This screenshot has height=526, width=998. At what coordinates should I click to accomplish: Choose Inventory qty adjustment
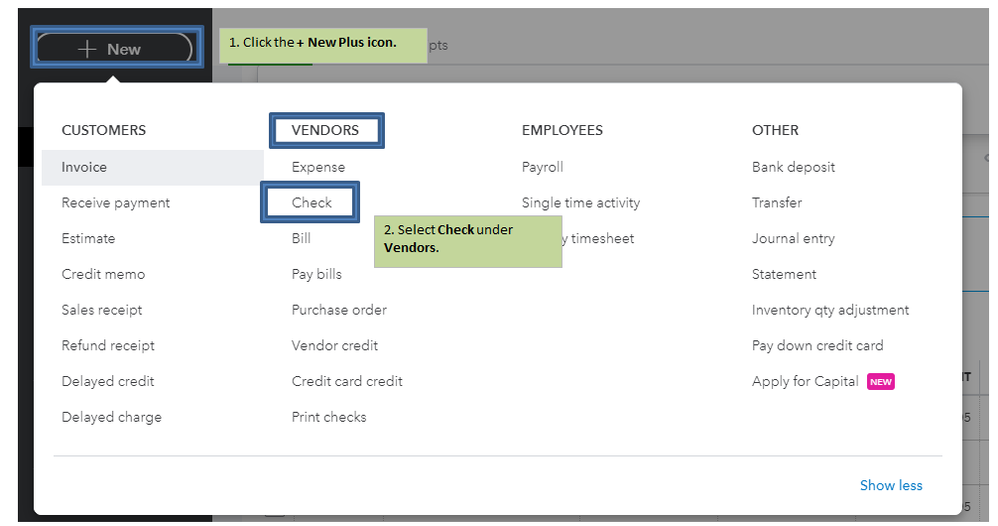point(831,310)
